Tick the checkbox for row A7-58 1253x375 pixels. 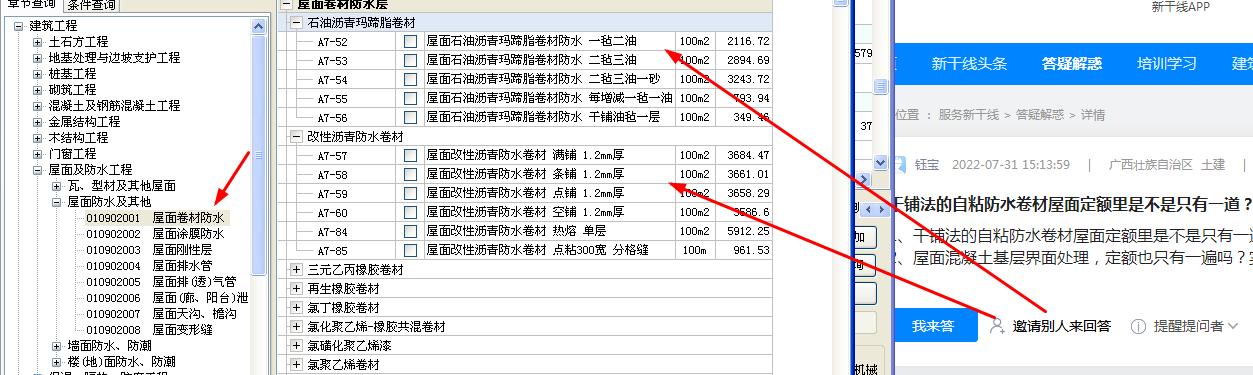410,175
